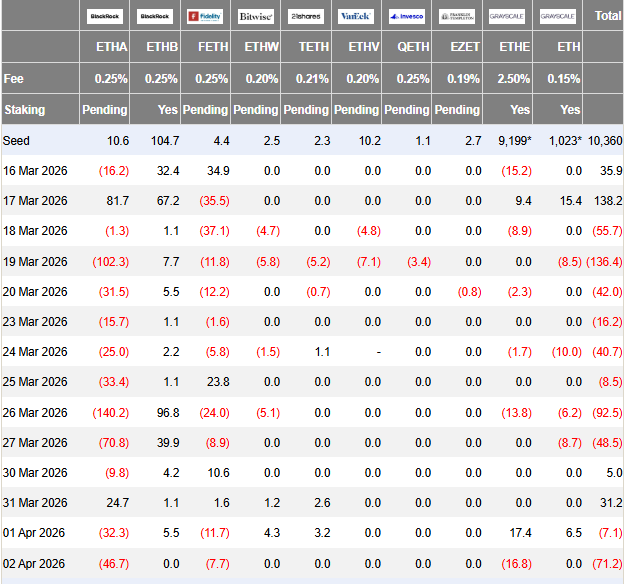Click the Fee row label
This screenshot has width=626, height=584.
coord(14,78)
